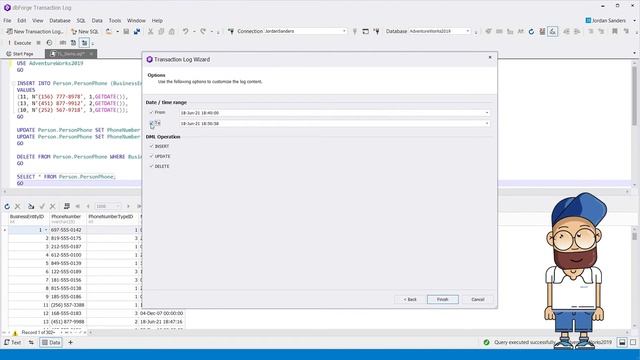
Task: Click the Copy icon in toolbar
Action: tap(161, 31)
